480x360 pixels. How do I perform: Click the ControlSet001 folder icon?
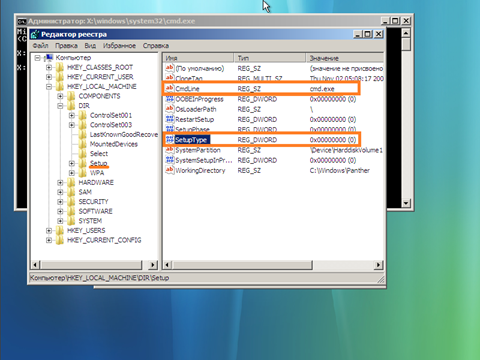coord(82,116)
